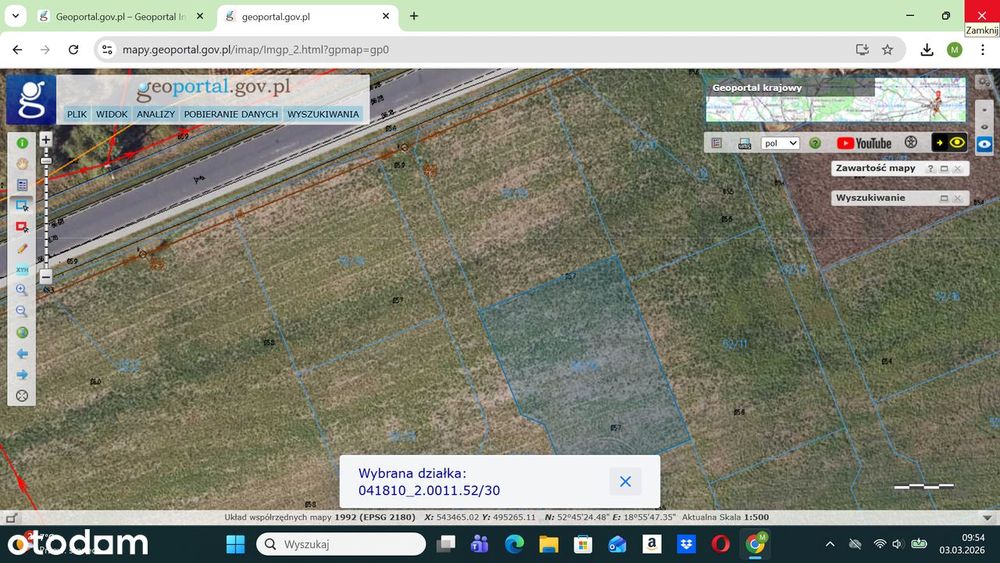Open Chrome three-dot menu
The width and height of the screenshot is (1000, 563).
tap(982, 49)
